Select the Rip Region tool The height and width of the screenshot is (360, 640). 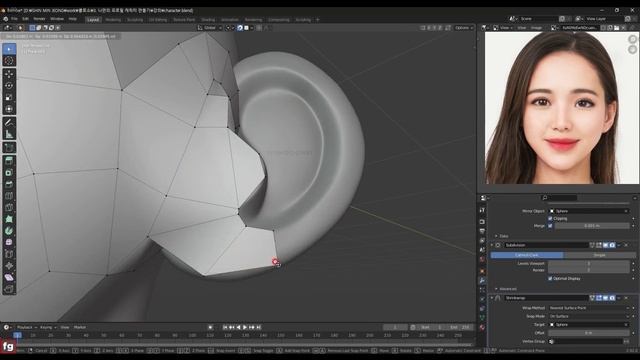[x=9, y=289]
